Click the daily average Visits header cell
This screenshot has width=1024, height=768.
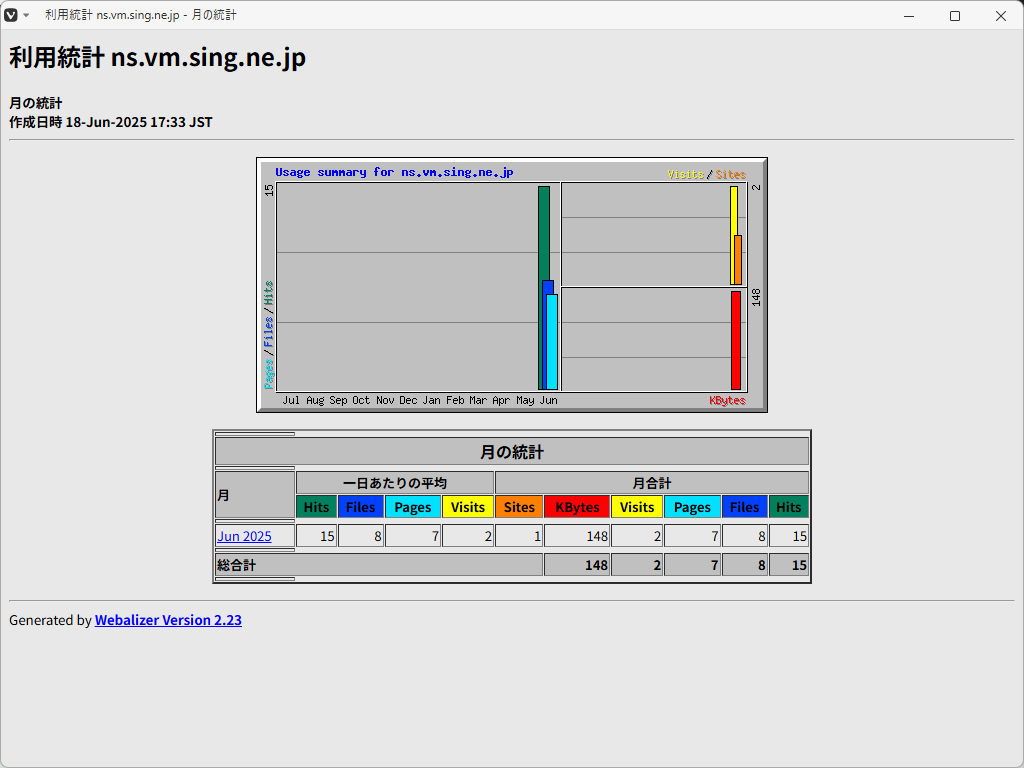[x=468, y=507]
